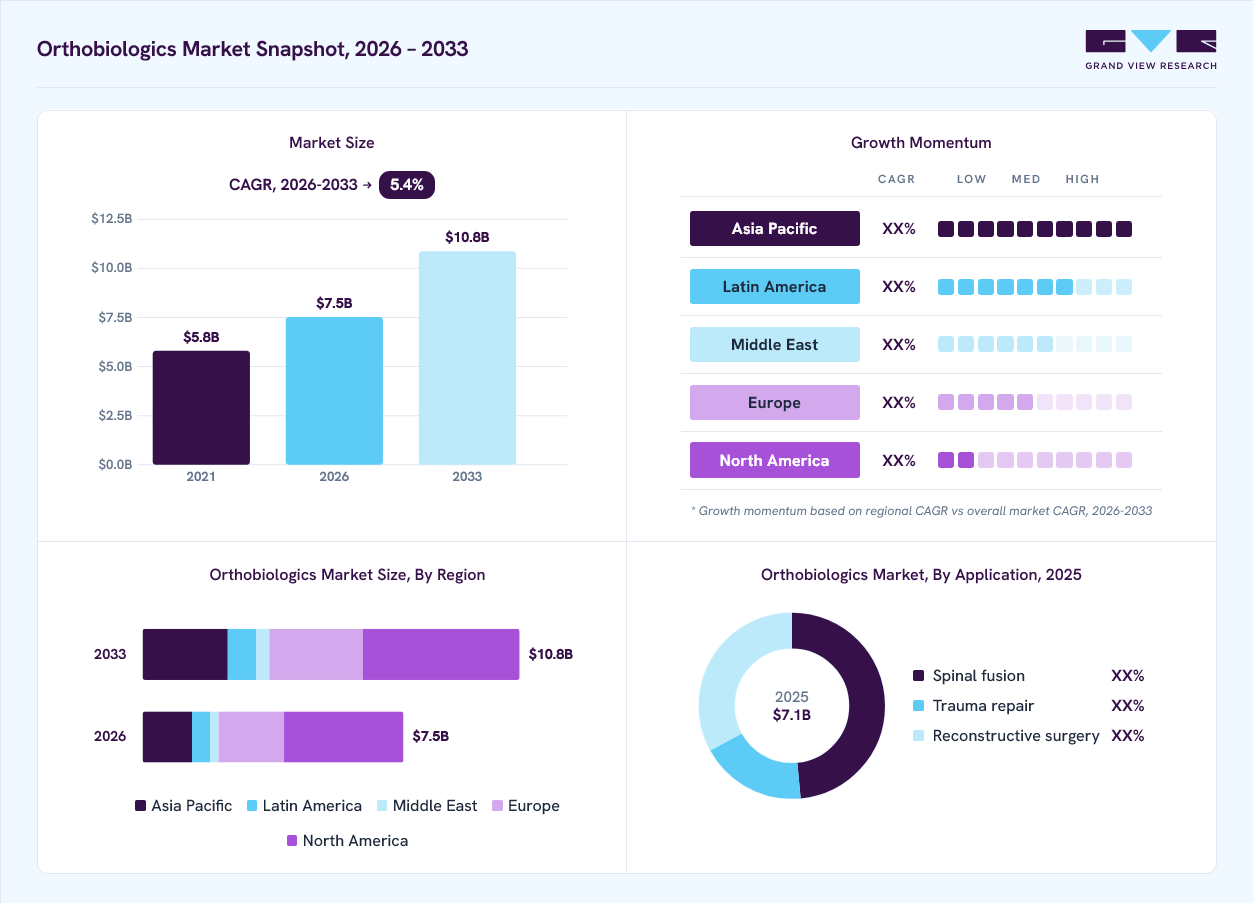Click the growth momentum footnote text
The height and width of the screenshot is (903, 1253).
click(x=921, y=511)
